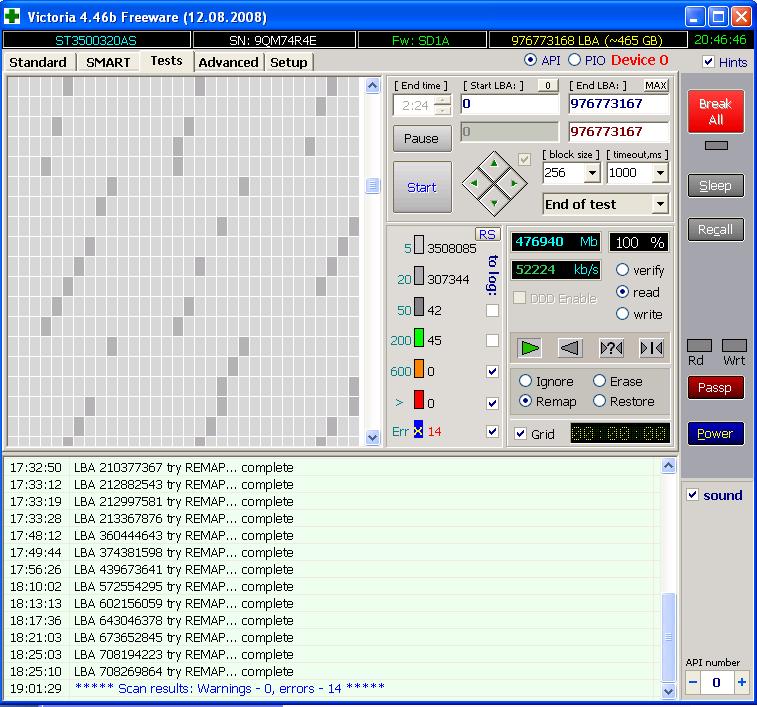The width and height of the screenshot is (757, 707).
Task: Uncheck the Grid checkbox
Action: pos(520,434)
